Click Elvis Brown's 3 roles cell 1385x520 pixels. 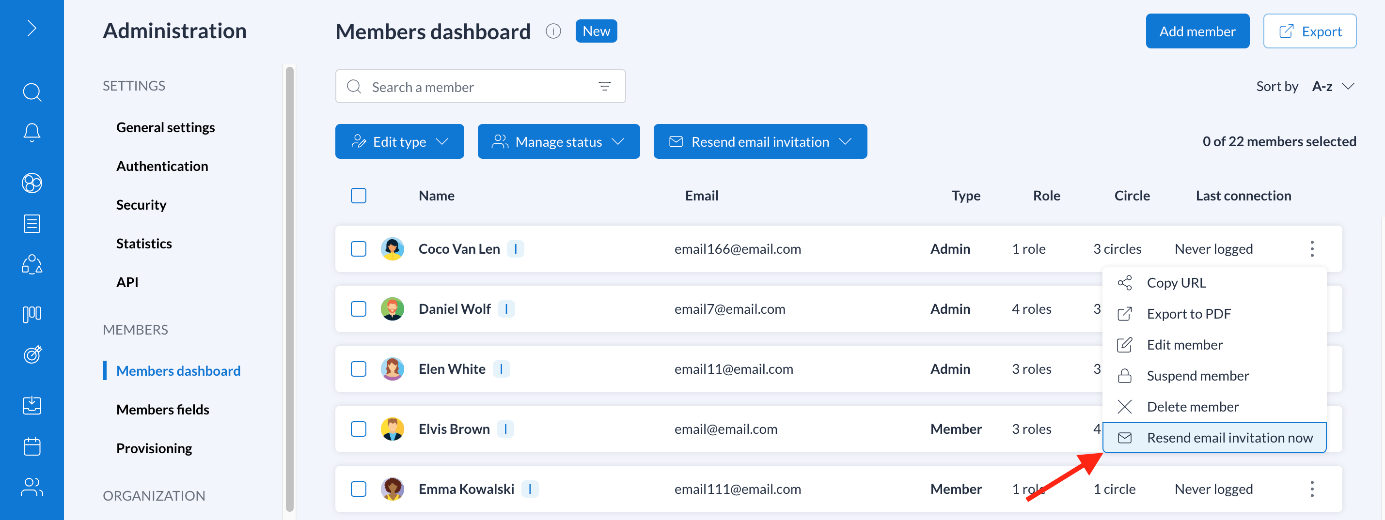[1032, 429]
